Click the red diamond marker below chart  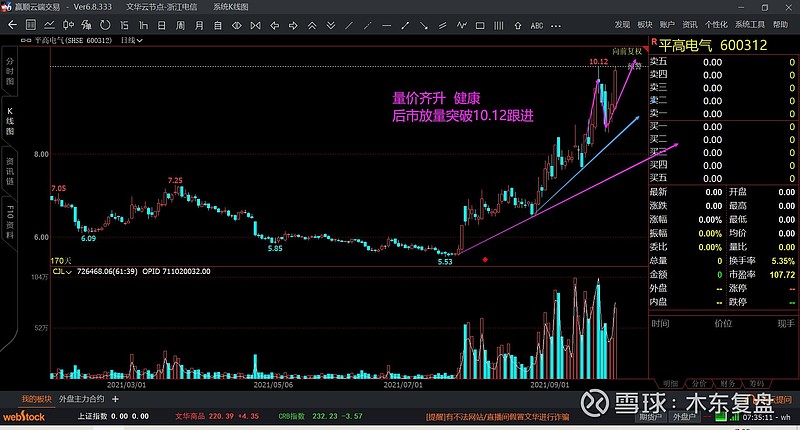pos(485,260)
